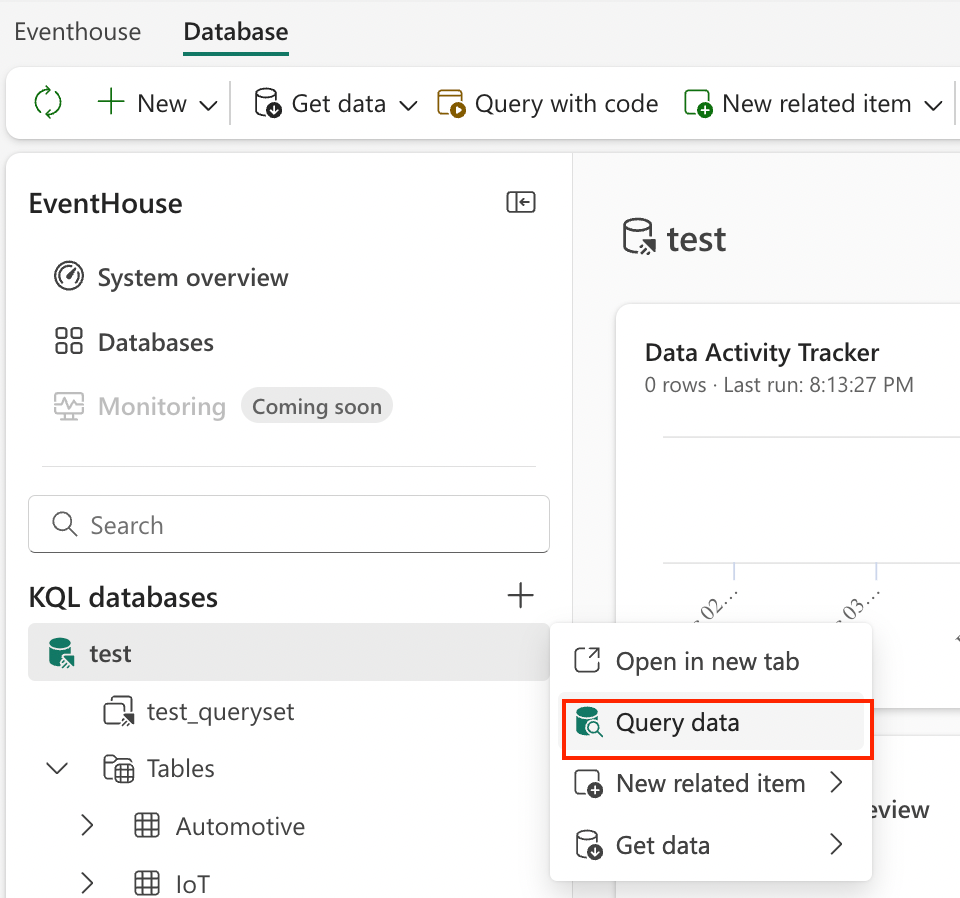Click the New related item toolbar icon

point(698,103)
